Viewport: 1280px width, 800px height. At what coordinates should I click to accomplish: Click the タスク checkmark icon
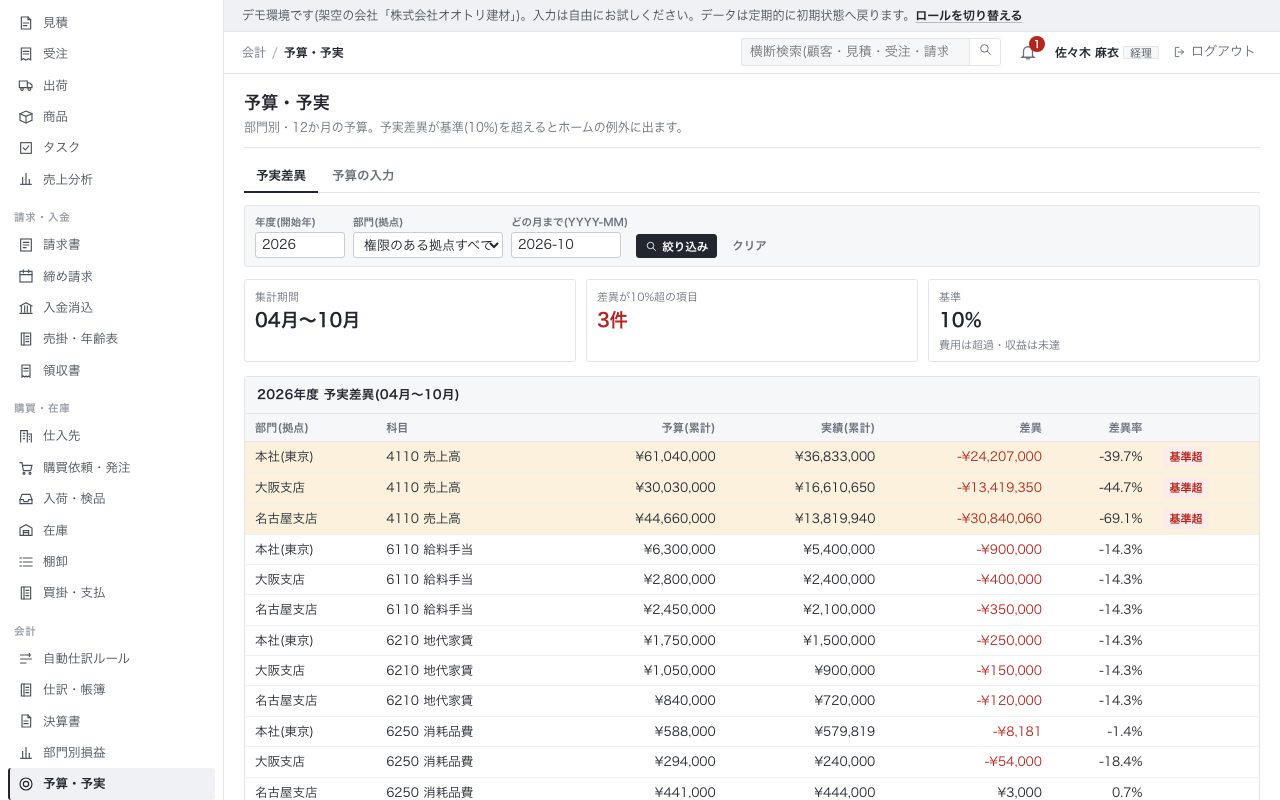tap(26, 148)
